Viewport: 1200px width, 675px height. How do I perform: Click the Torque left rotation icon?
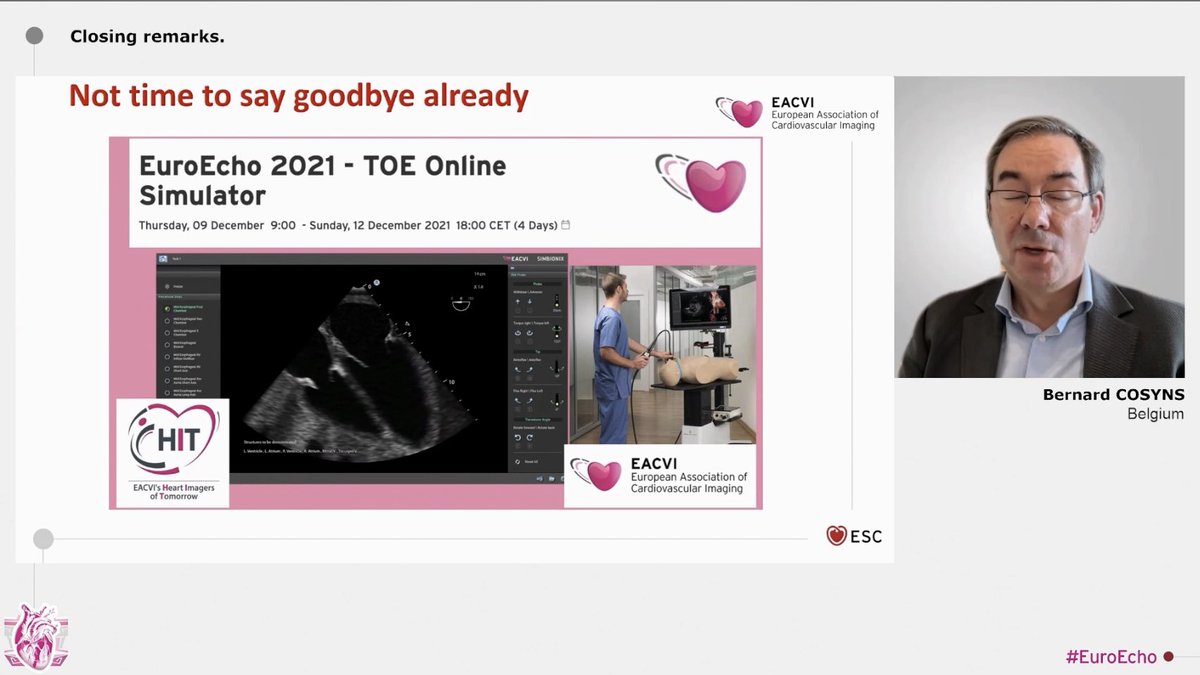tap(530, 333)
